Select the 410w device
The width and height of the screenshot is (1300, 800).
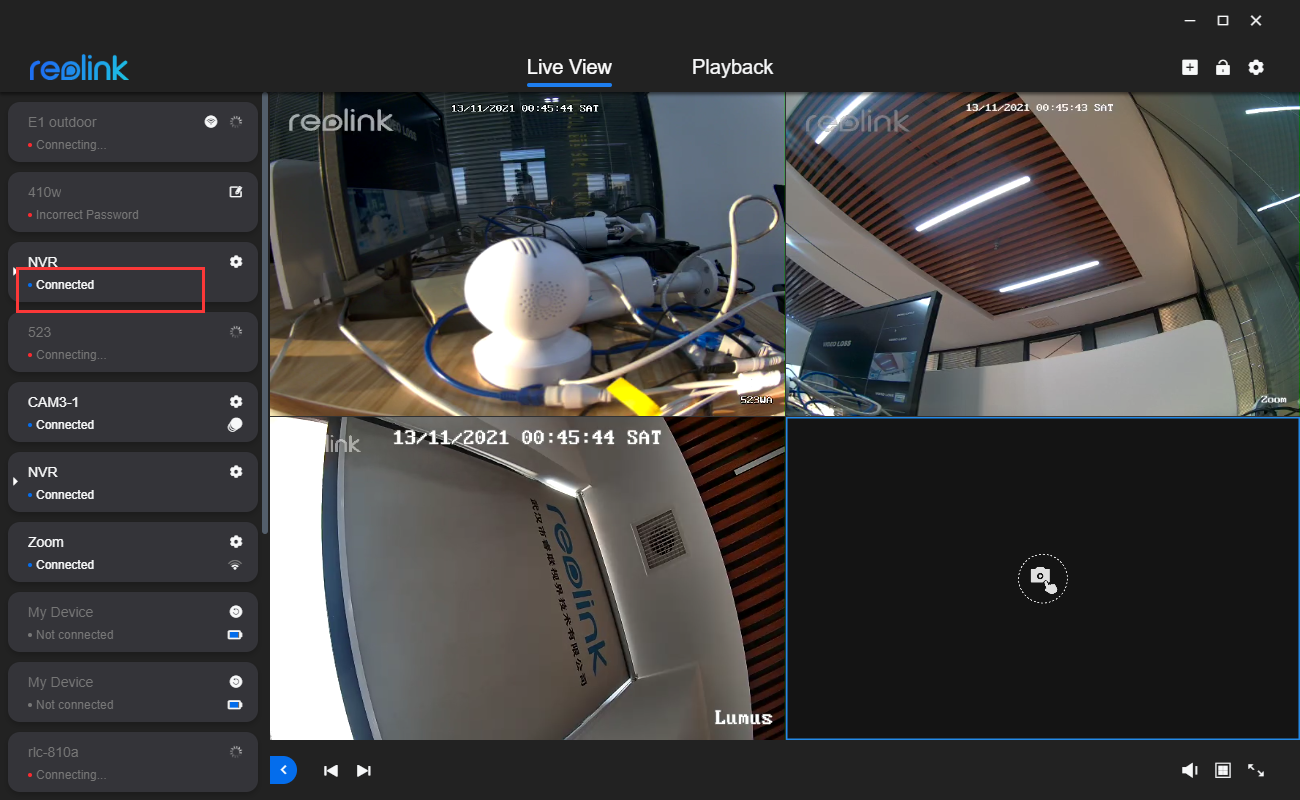(x=133, y=202)
